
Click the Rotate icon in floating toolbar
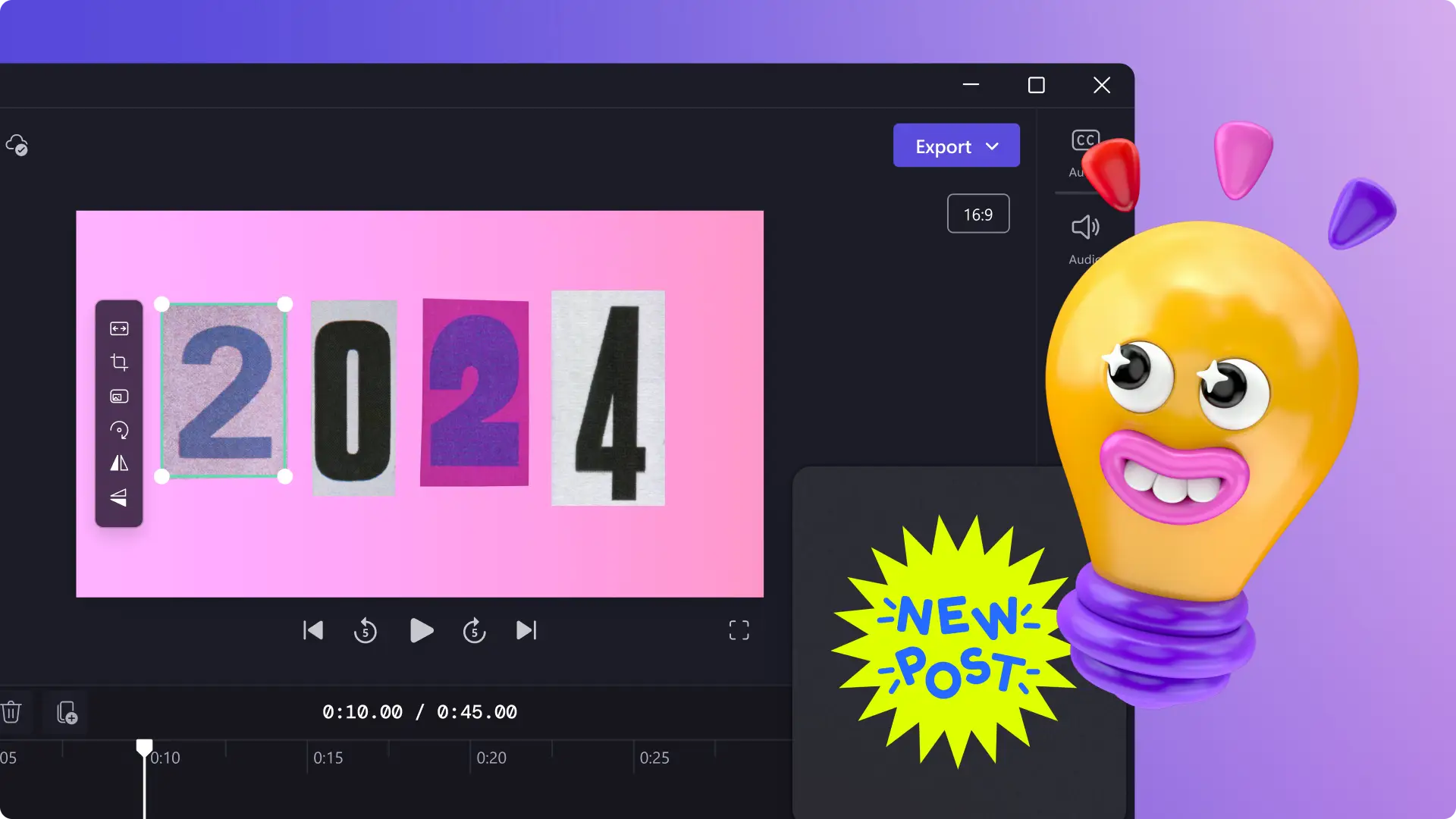point(119,430)
